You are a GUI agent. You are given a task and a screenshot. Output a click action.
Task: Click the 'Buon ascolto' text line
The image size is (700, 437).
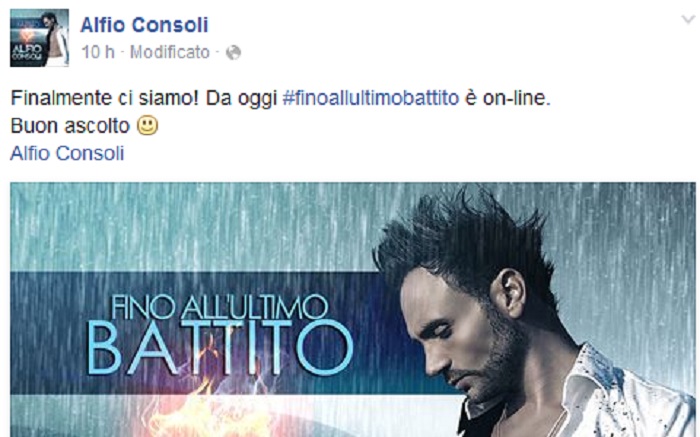point(70,126)
